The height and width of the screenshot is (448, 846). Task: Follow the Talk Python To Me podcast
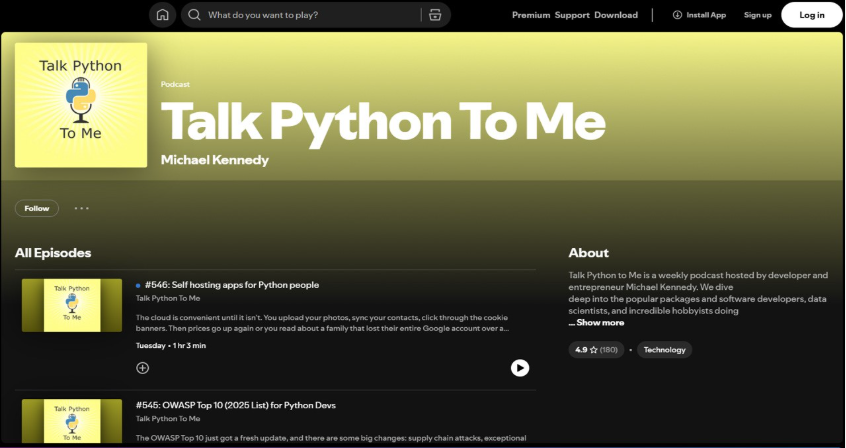tap(37, 208)
